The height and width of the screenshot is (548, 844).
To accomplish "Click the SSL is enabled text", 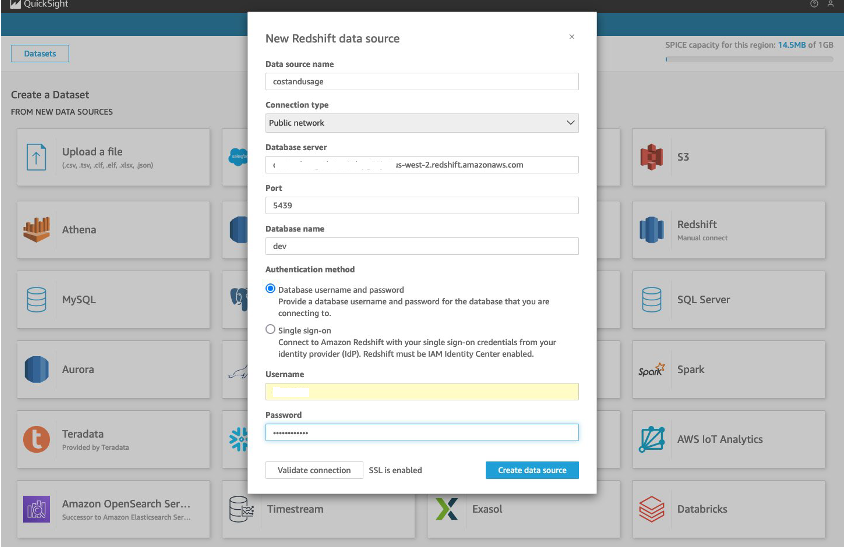I will click(395, 470).
